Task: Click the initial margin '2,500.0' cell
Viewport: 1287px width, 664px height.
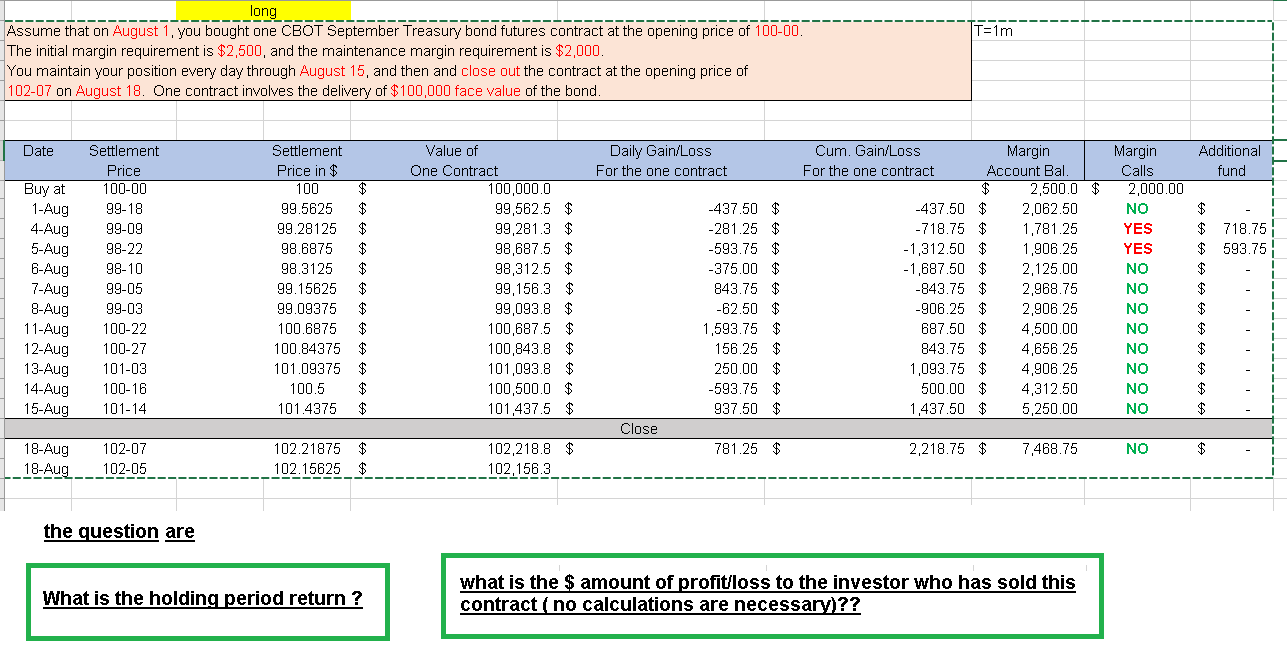Action: coord(1054,189)
